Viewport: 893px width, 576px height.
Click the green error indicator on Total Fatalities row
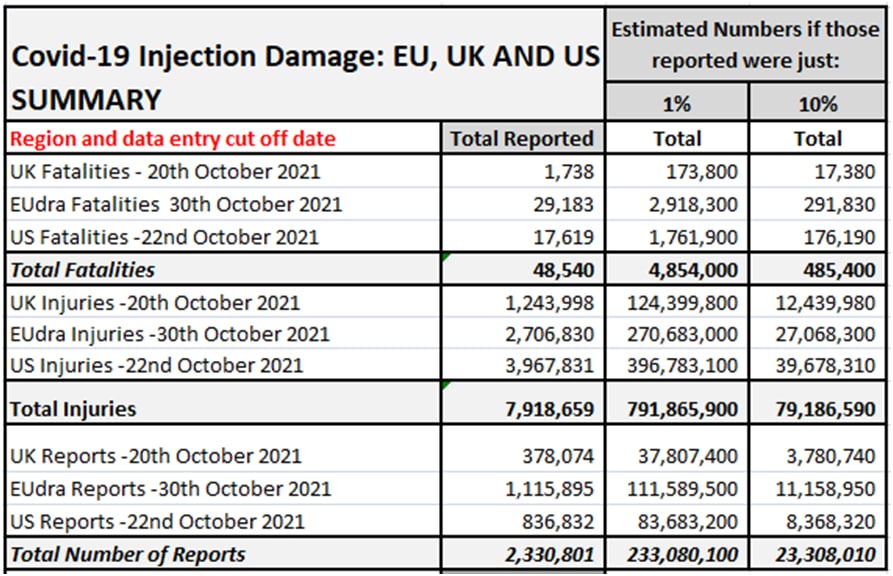pos(445,258)
